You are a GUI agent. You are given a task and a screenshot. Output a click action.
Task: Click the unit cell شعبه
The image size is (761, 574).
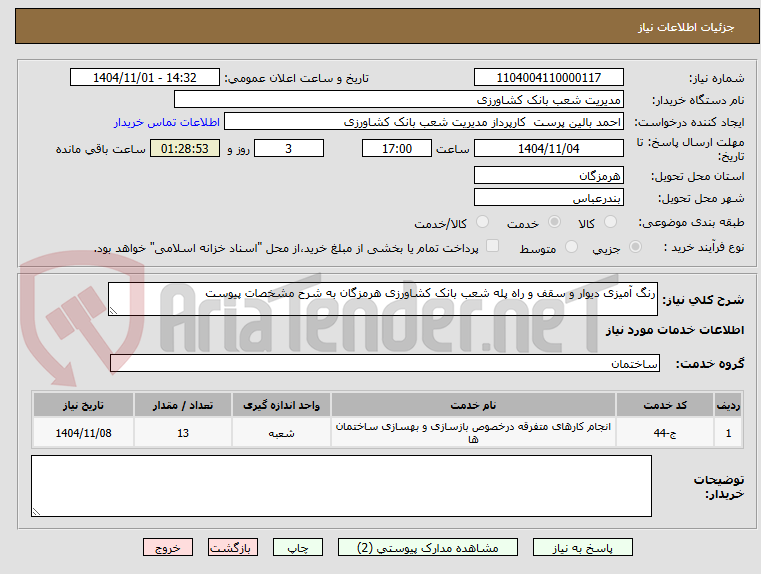[x=281, y=432]
